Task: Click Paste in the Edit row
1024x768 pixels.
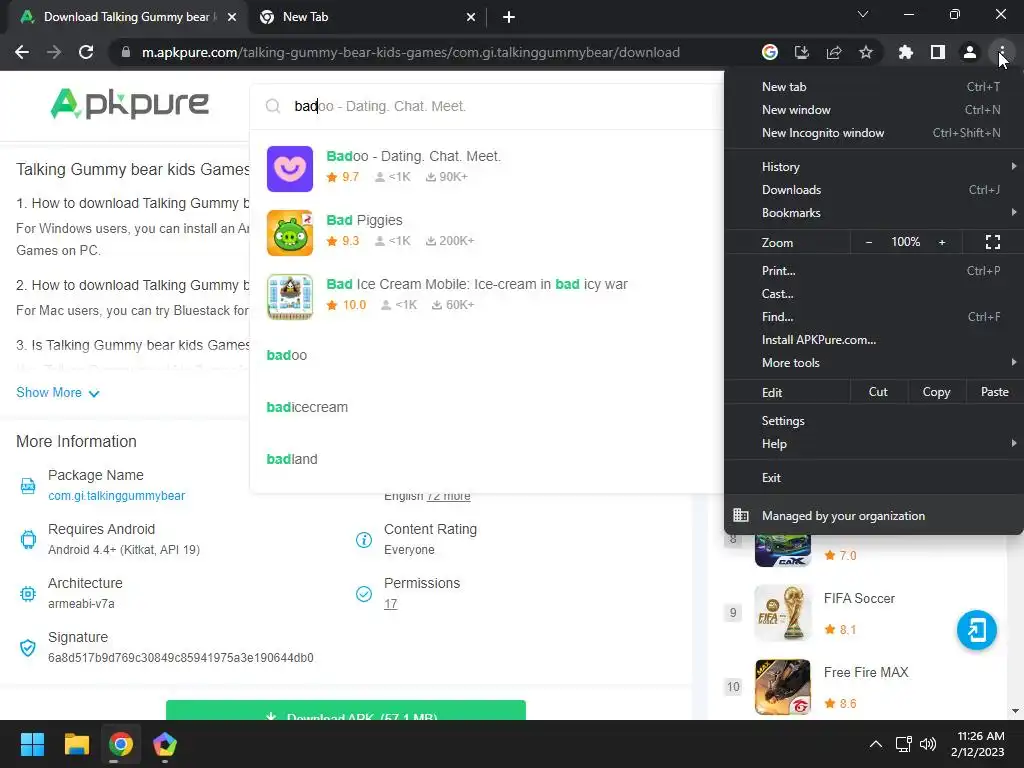Action: pyautogui.click(x=995, y=392)
